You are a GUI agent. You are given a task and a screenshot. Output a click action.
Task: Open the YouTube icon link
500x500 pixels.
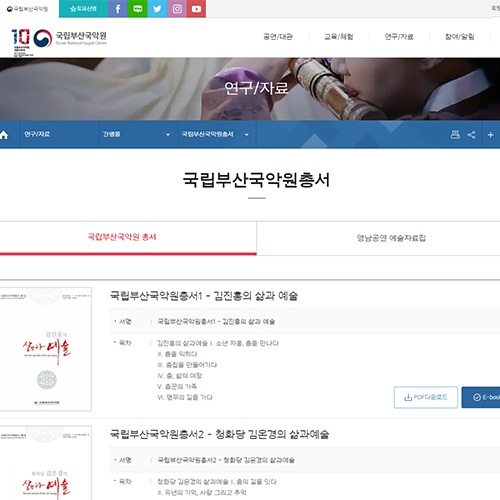[x=196, y=9]
